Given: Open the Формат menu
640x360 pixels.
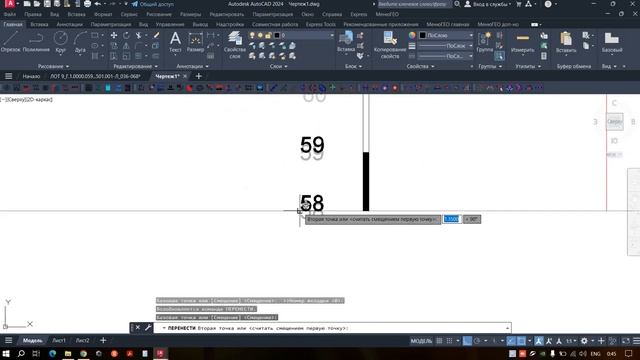Looking at the screenshot, I should click(x=103, y=14).
